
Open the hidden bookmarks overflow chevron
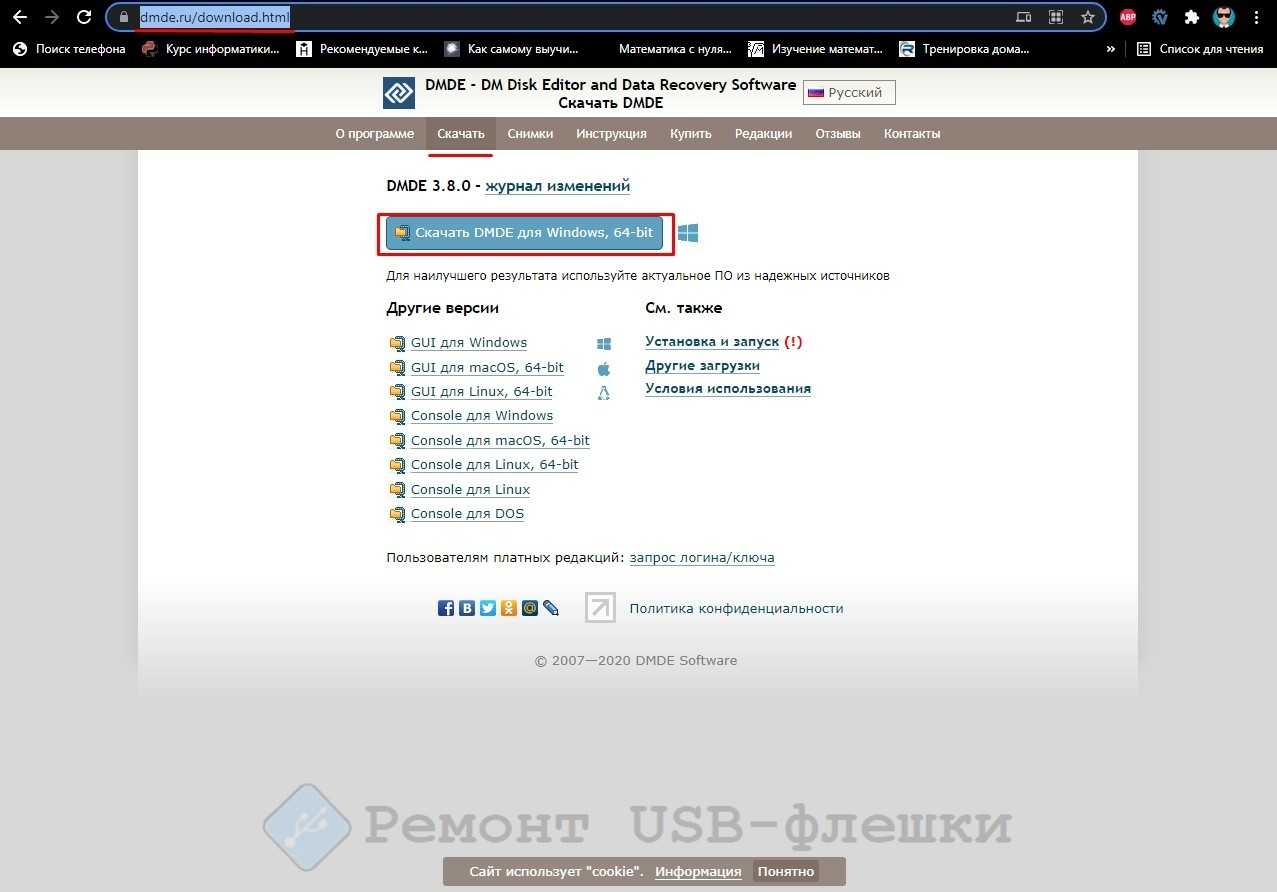coord(1110,48)
